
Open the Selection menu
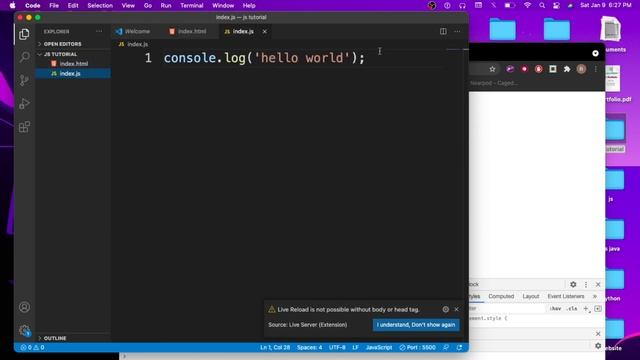coord(100,6)
